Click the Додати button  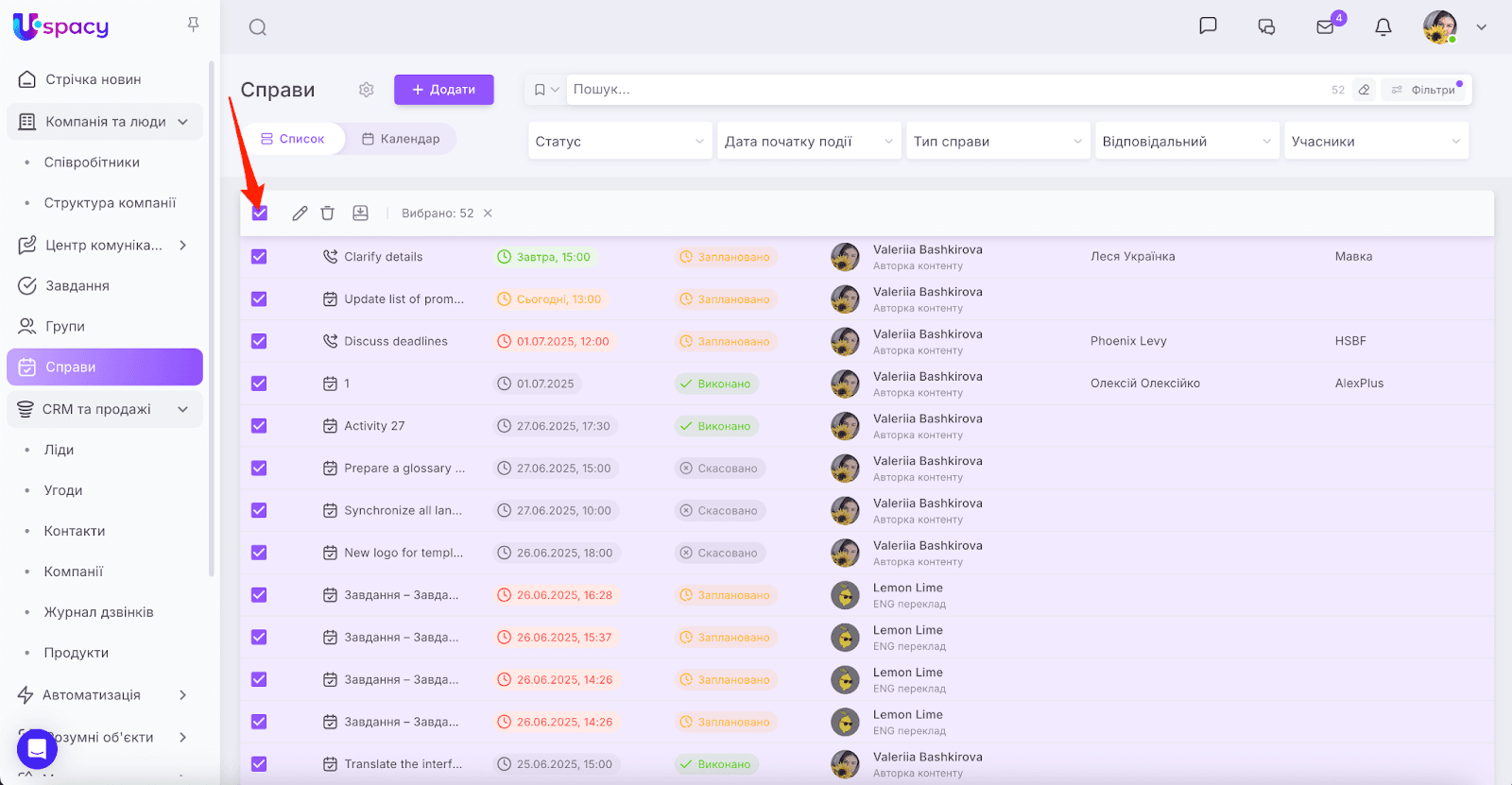[x=443, y=90]
